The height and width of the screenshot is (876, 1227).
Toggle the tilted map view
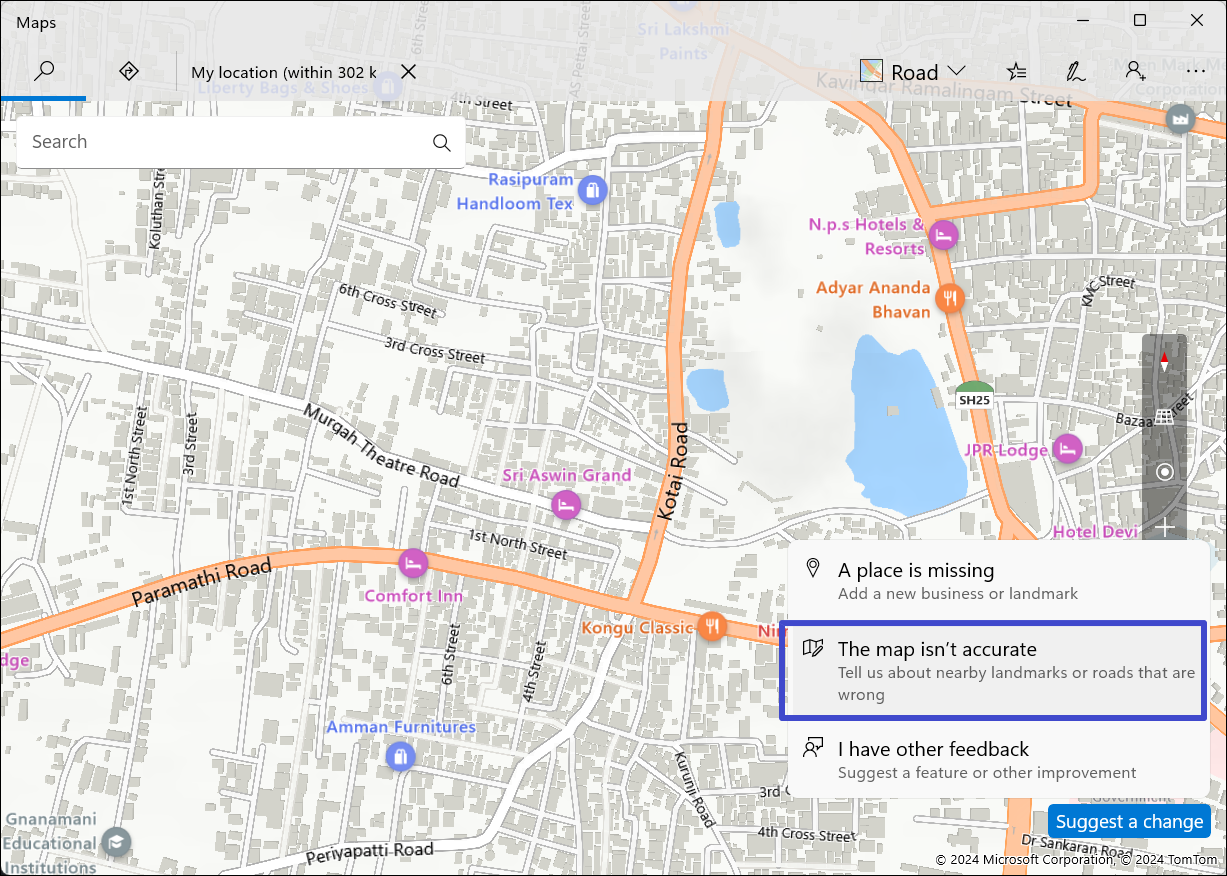1164,417
